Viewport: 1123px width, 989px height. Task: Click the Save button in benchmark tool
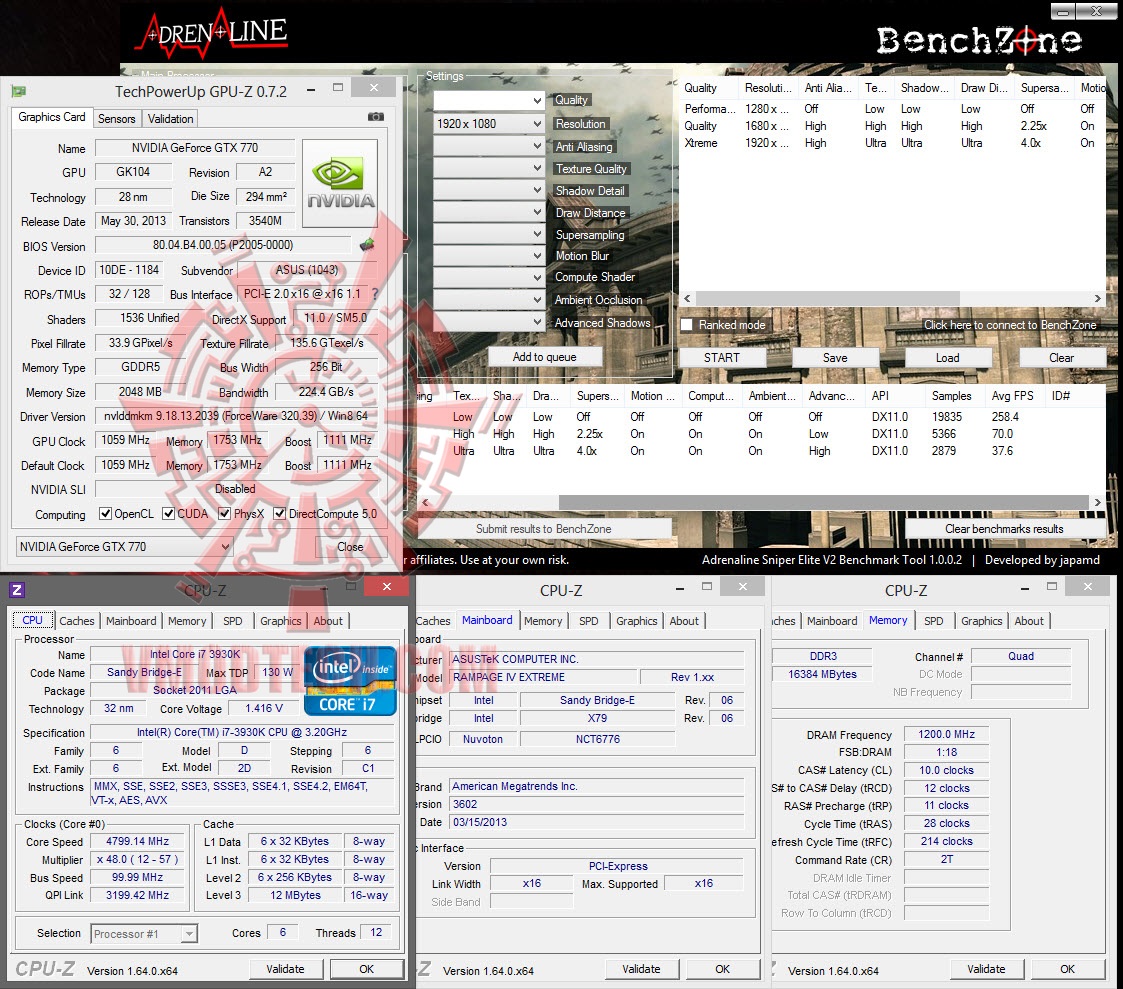835,357
